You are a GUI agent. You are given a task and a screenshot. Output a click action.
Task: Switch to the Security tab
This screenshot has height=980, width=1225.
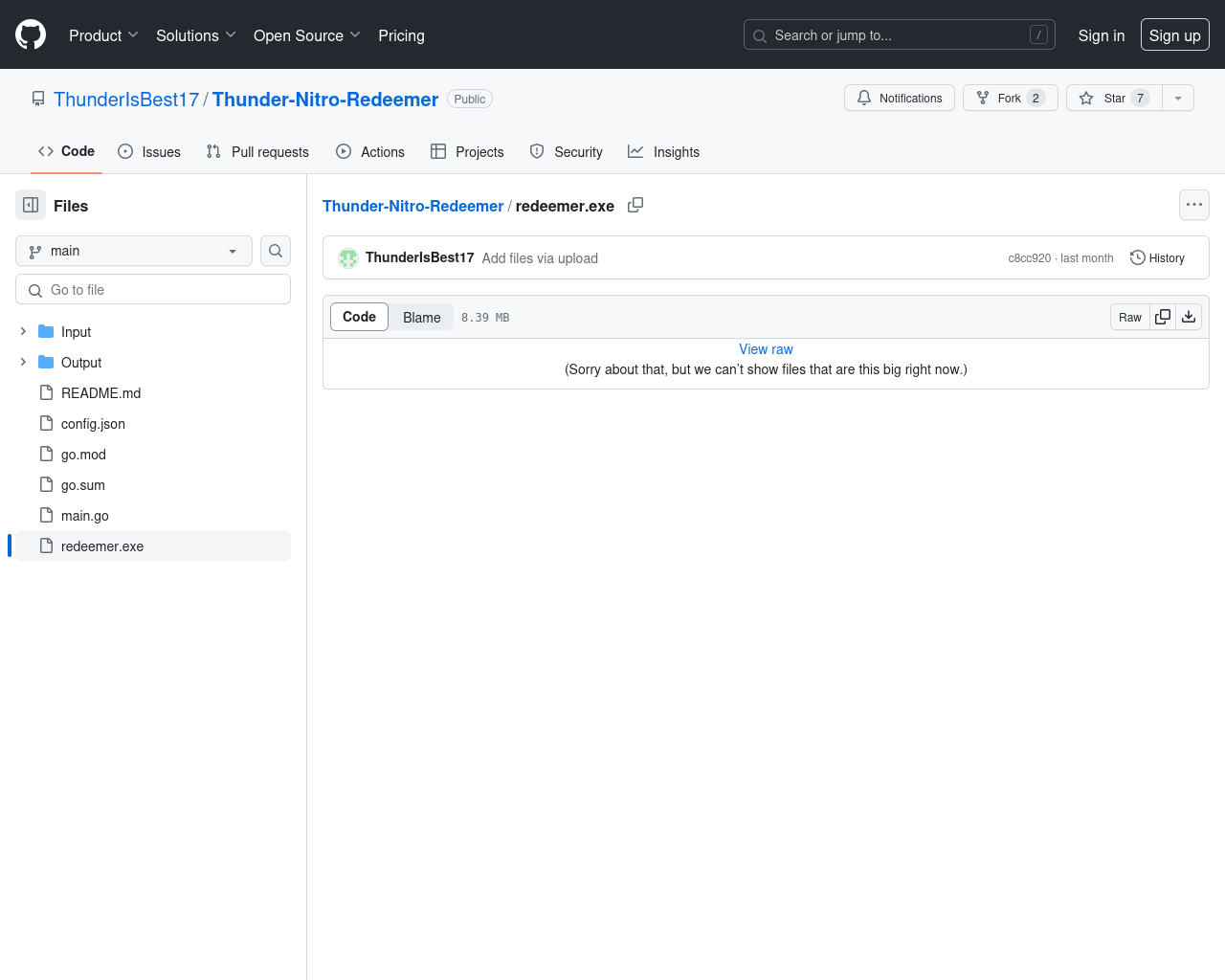click(x=566, y=151)
